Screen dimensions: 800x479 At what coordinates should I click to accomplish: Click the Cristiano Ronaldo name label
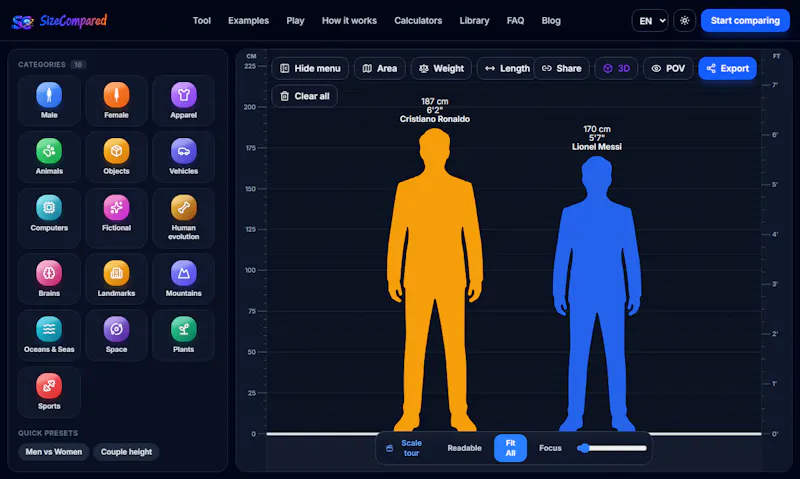pyautogui.click(x=435, y=119)
